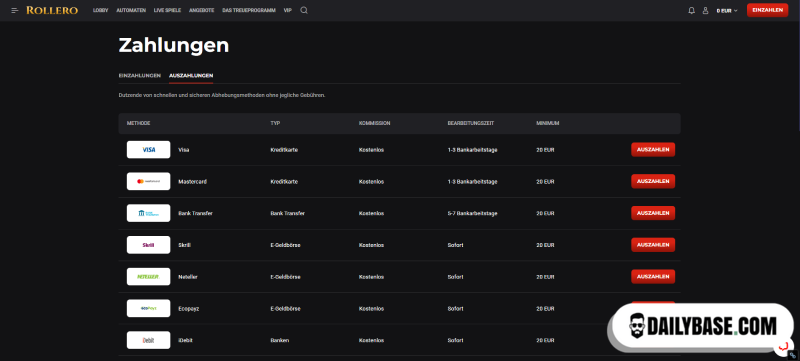Viewport: 800px width, 361px height.
Task: Click Visa's '20 EUR' minimum
Action: (x=545, y=150)
